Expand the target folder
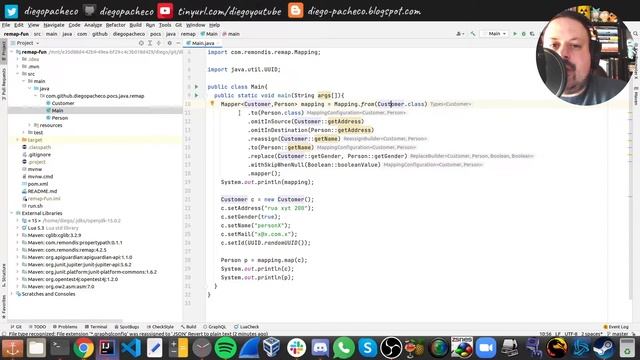The height and width of the screenshot is (360, 640). pos(18,140)
